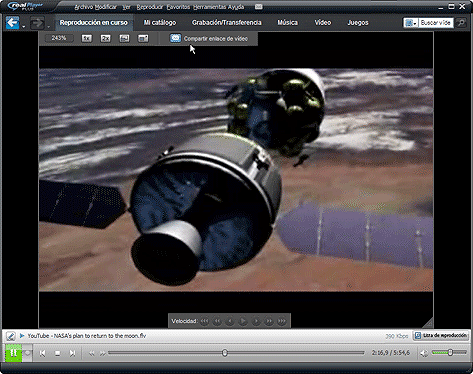Click the blue back arrow button
This screenshot has height=374, width=473.
pos(12,23)
